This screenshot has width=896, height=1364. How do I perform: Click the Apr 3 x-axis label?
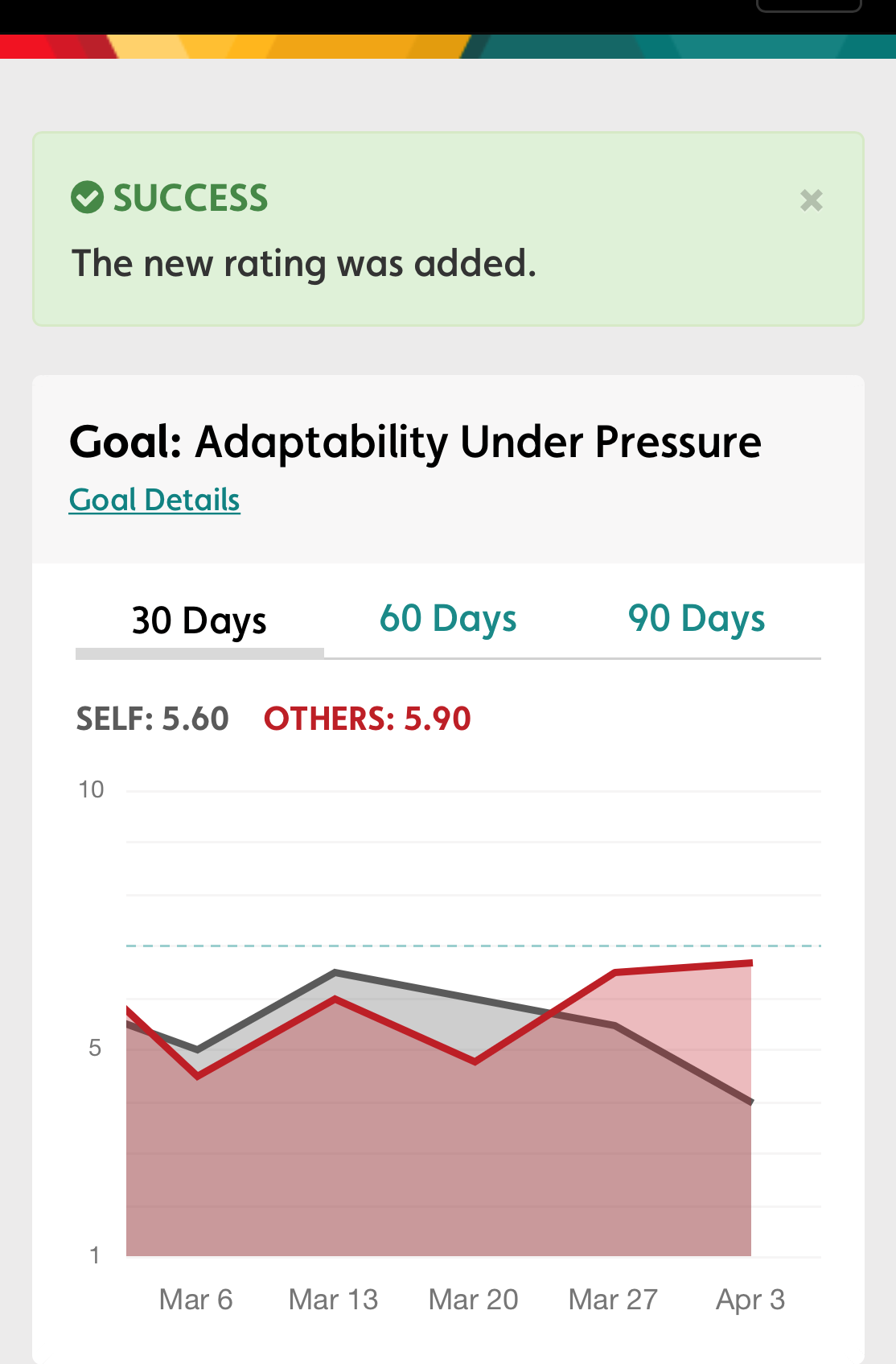(x=750, y=1300)
